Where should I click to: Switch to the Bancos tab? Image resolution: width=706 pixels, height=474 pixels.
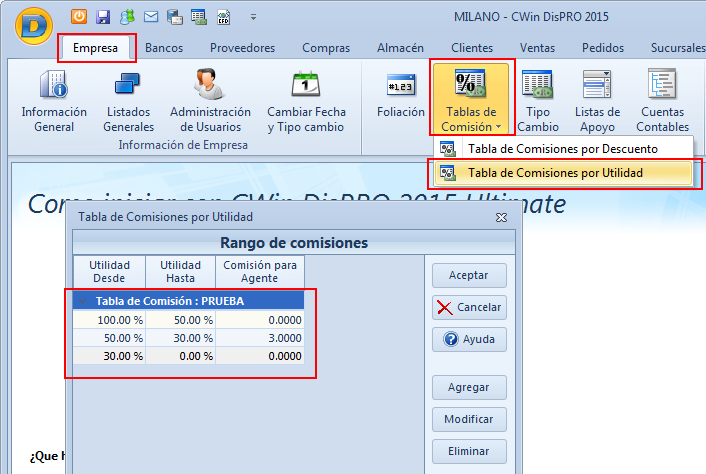tap(164, 47)
